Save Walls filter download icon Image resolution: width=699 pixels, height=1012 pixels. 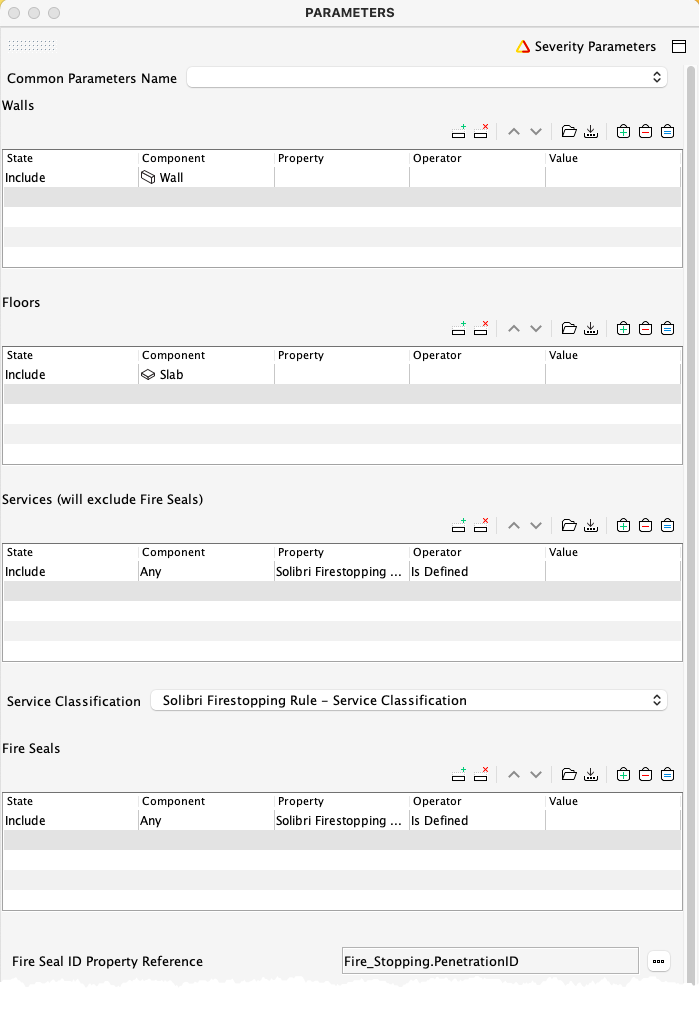[591, 132]
